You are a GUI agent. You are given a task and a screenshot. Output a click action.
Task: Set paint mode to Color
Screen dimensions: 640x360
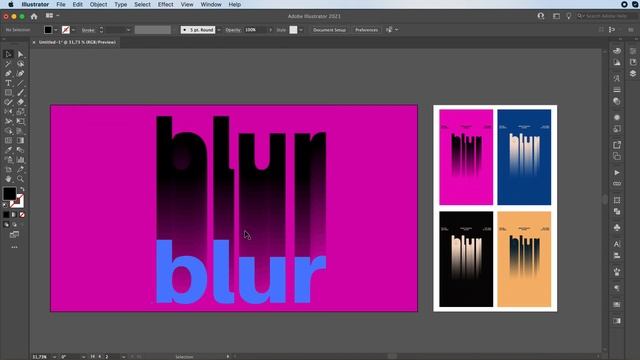pos(6,215)
